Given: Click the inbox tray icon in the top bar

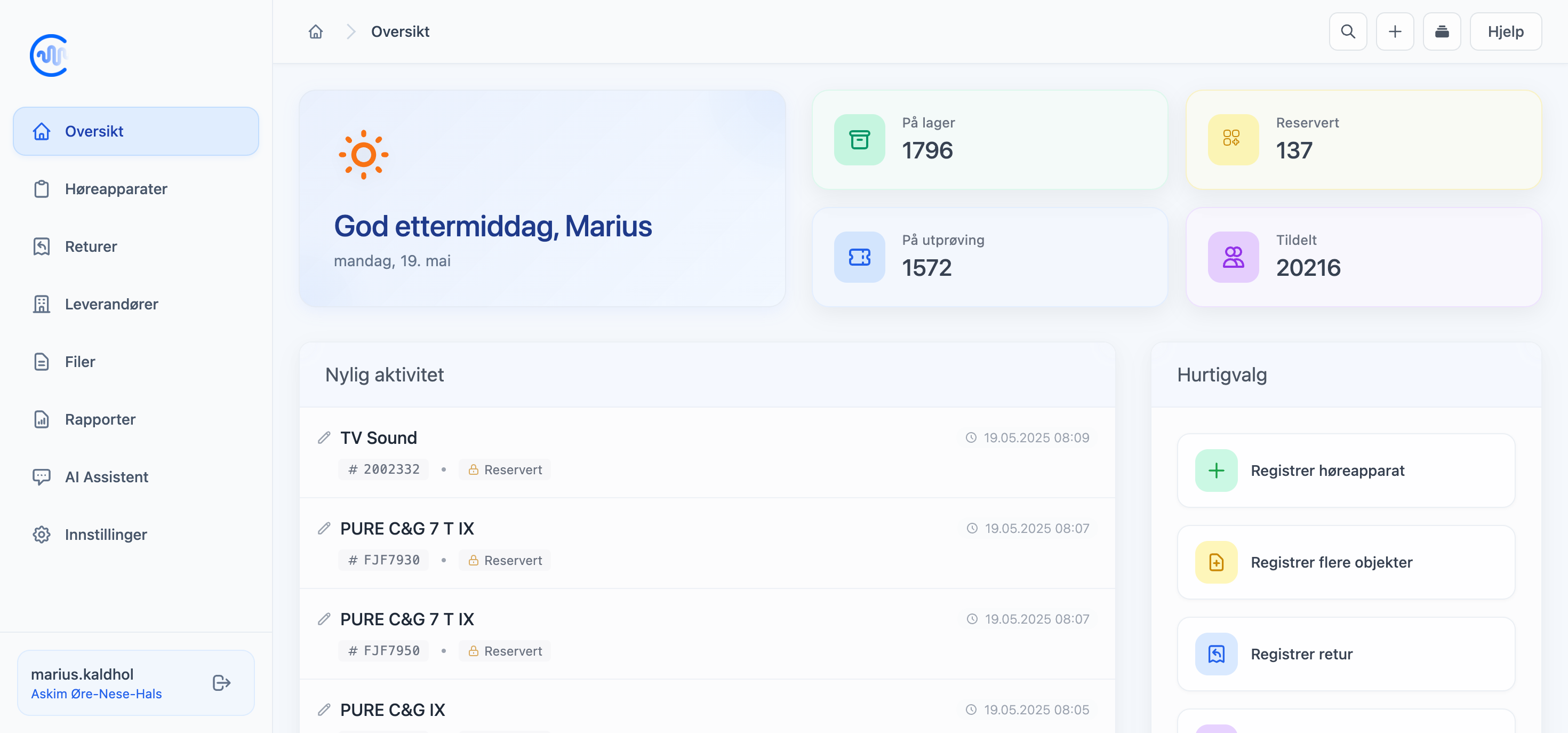Looking at the screenshot, I should click(1442, 31).
